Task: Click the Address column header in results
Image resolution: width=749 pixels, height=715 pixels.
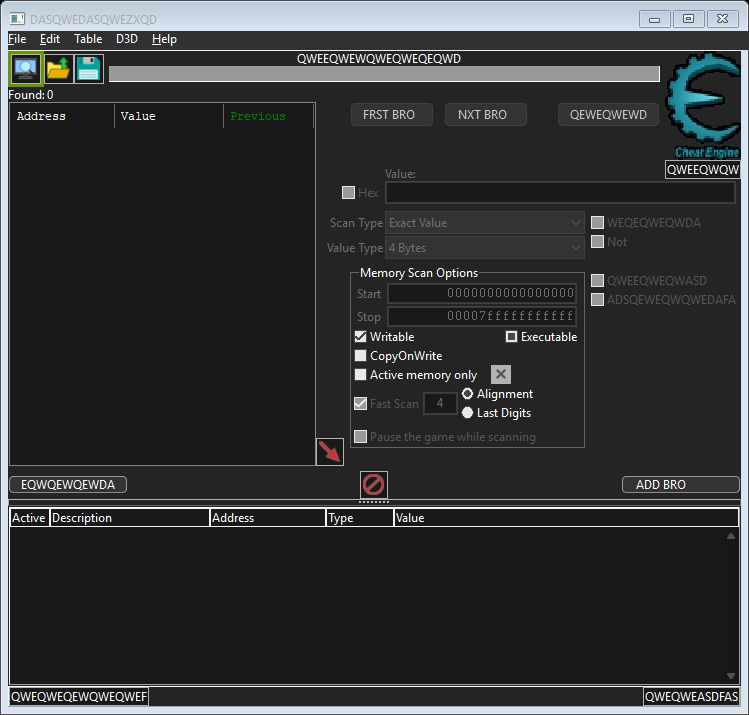Action: (62, 116)
